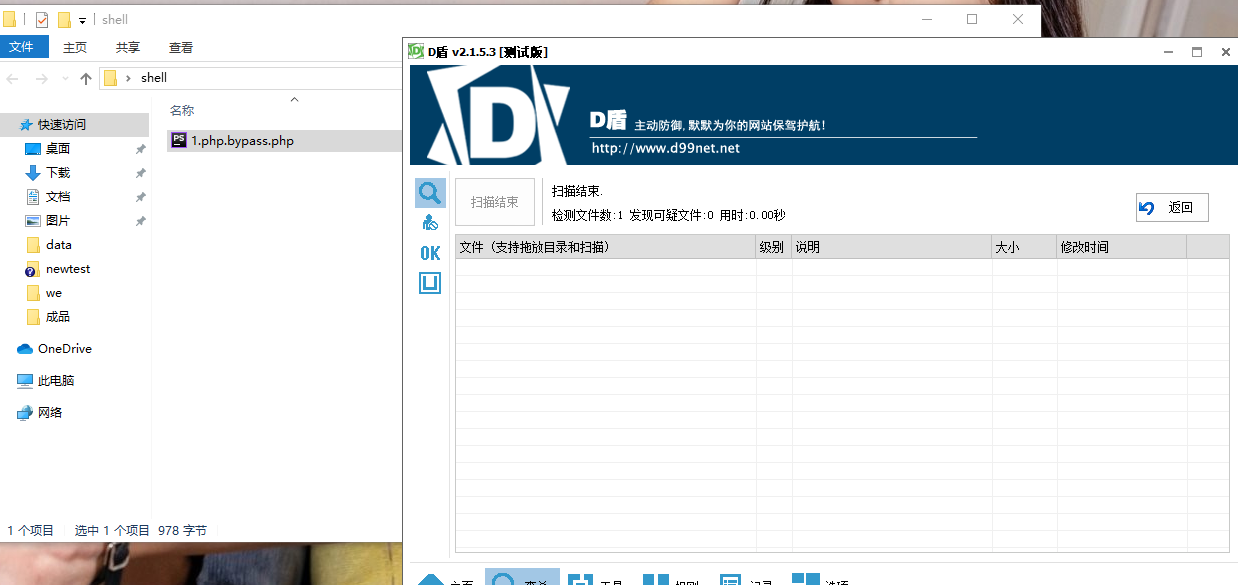Switch to the 共享 ribbon tab
Screen dimensions: 1238x585
click(126, 46)
